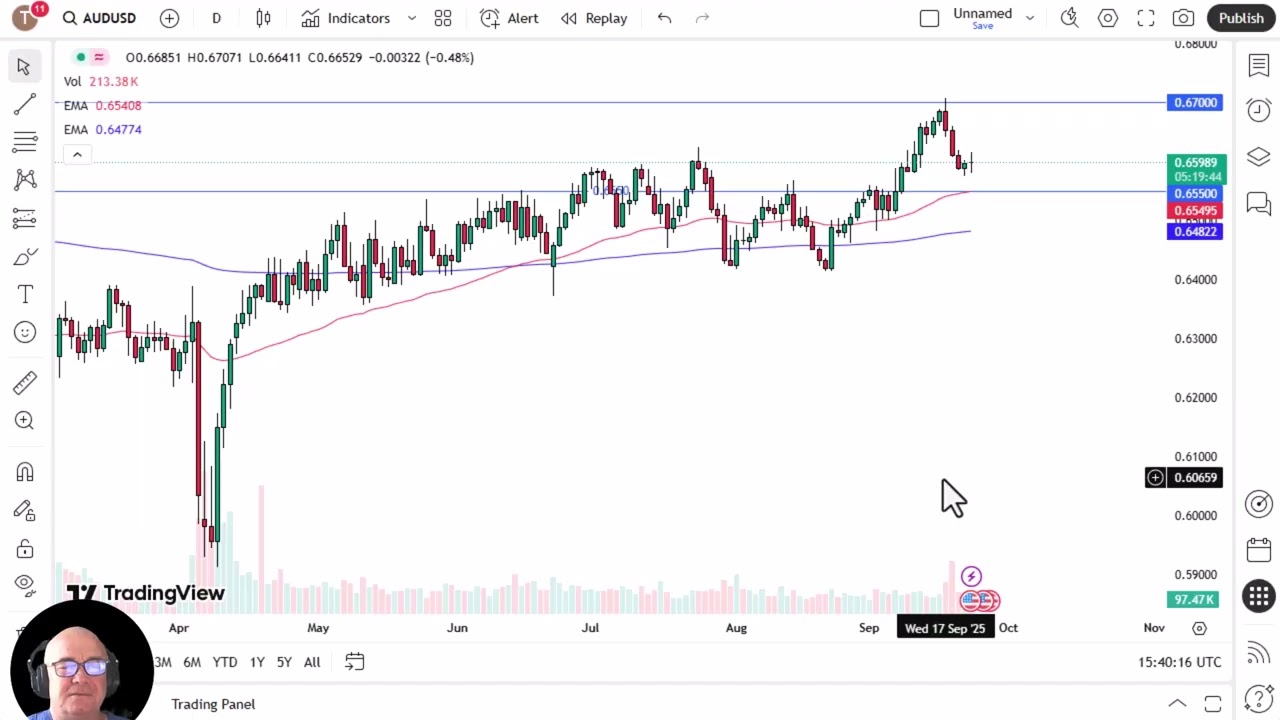Toggle magnet mode for drawings
The image size is (1280, 720).
[x=25, y=472]
